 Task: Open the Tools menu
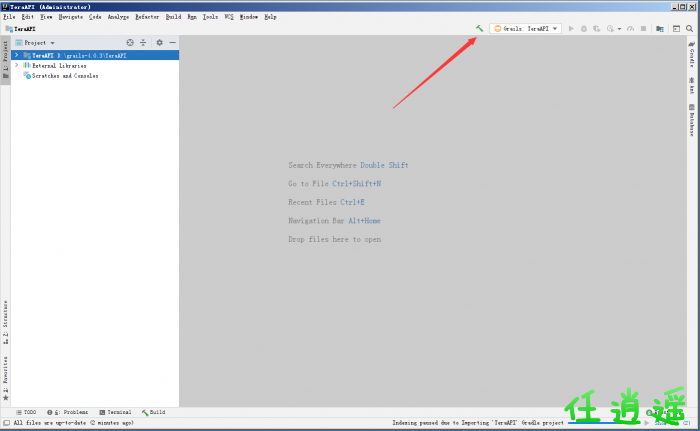(x=210, y=17)
